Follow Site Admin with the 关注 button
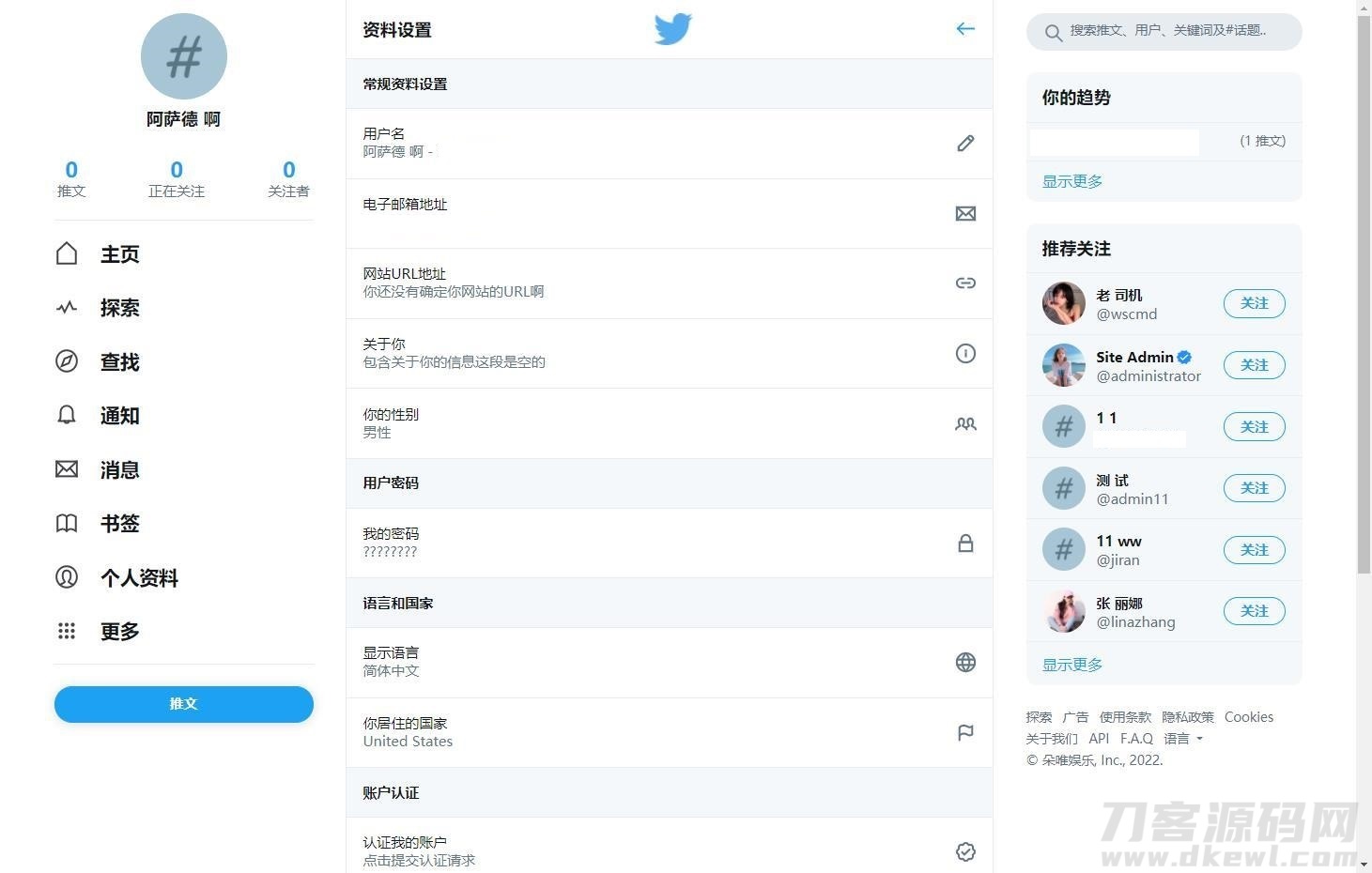Image resolution: width=1372 pixels, height=873 pixels. [x=1254, y=365]
